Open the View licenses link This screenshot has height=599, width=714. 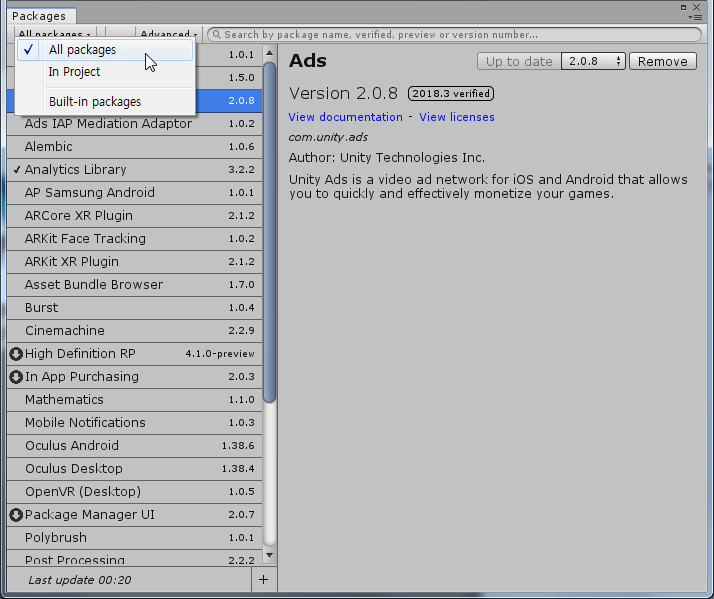[x=457, y=117]
